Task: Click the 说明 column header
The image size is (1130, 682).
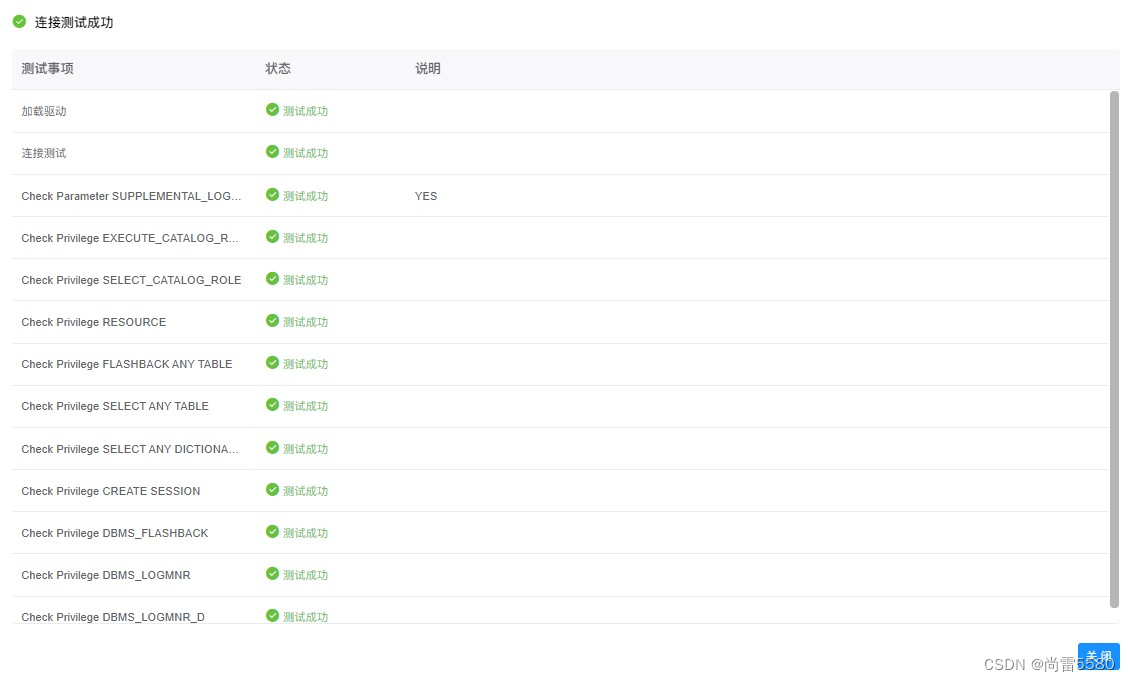Action: pos(428,68)
